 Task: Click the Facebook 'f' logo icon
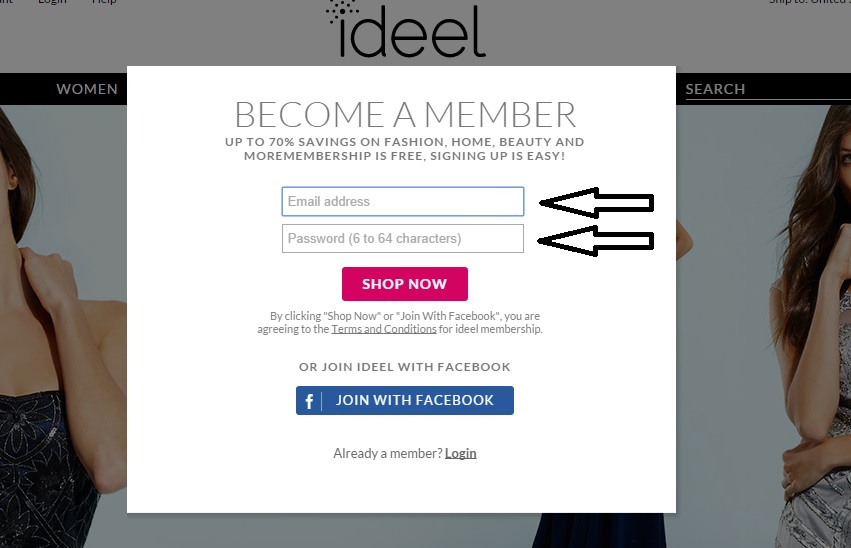tap(310, 401)
